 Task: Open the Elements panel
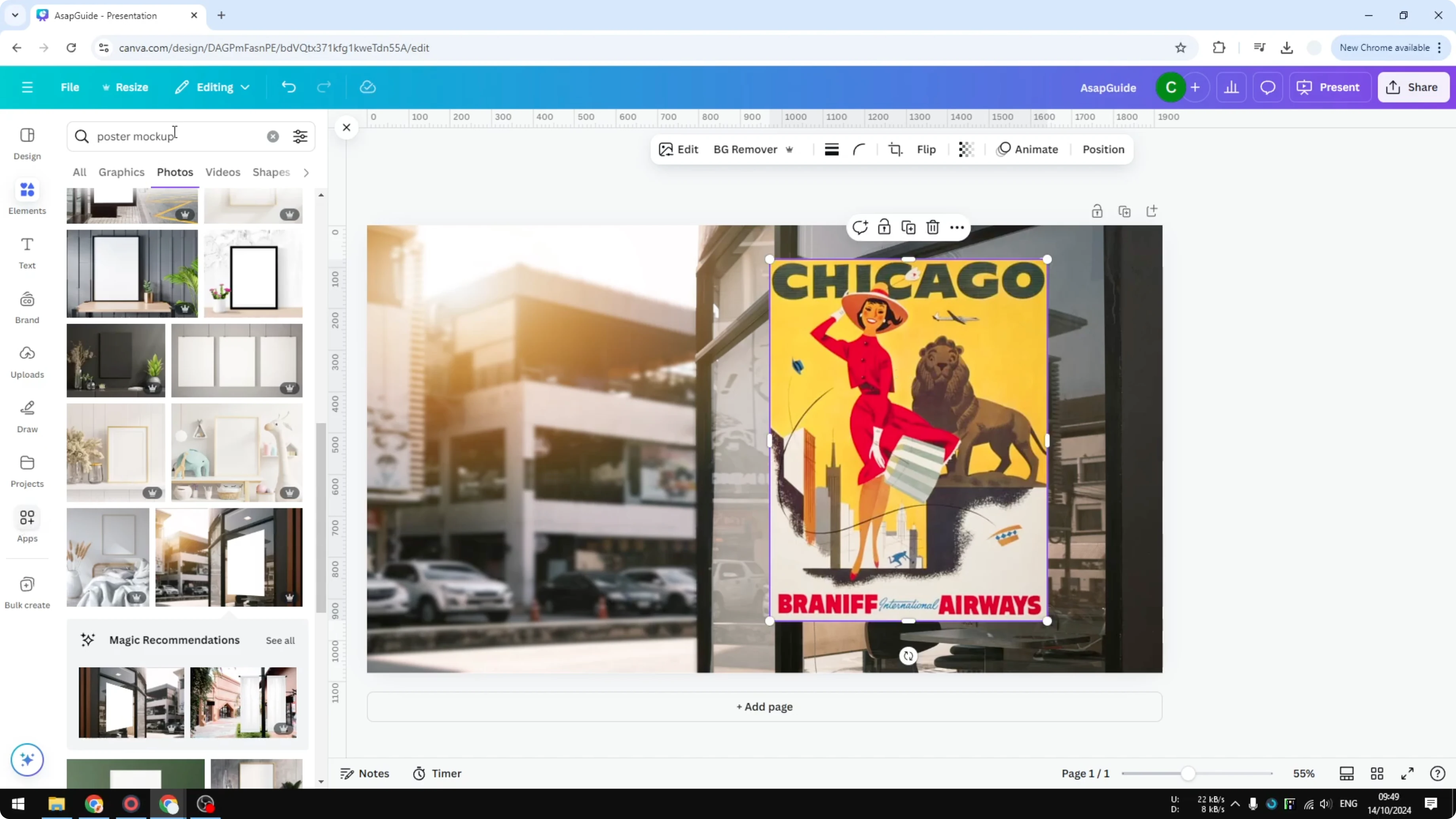[27, 197]
